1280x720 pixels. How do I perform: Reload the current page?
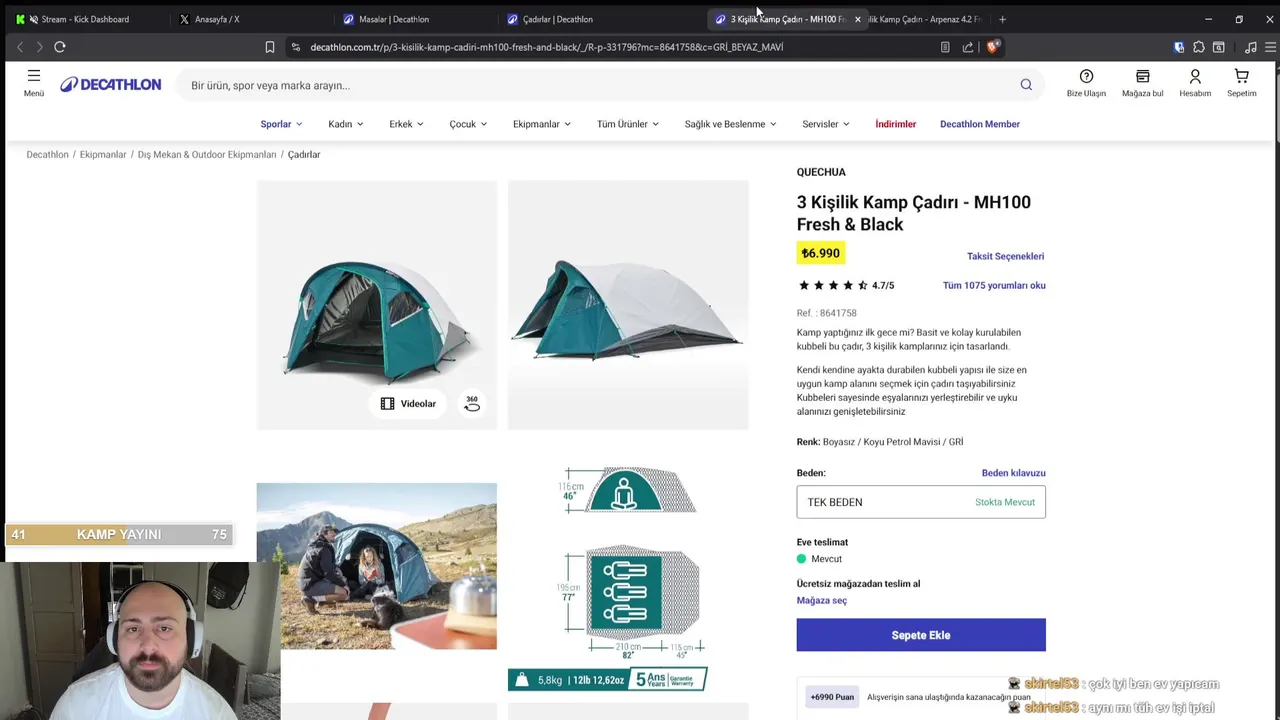pyautogui.click(x=60, y=47)
